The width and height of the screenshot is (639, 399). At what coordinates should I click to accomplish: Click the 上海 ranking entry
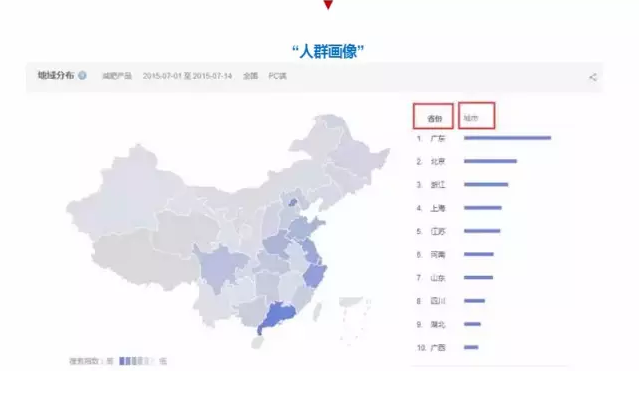[438, 208]
